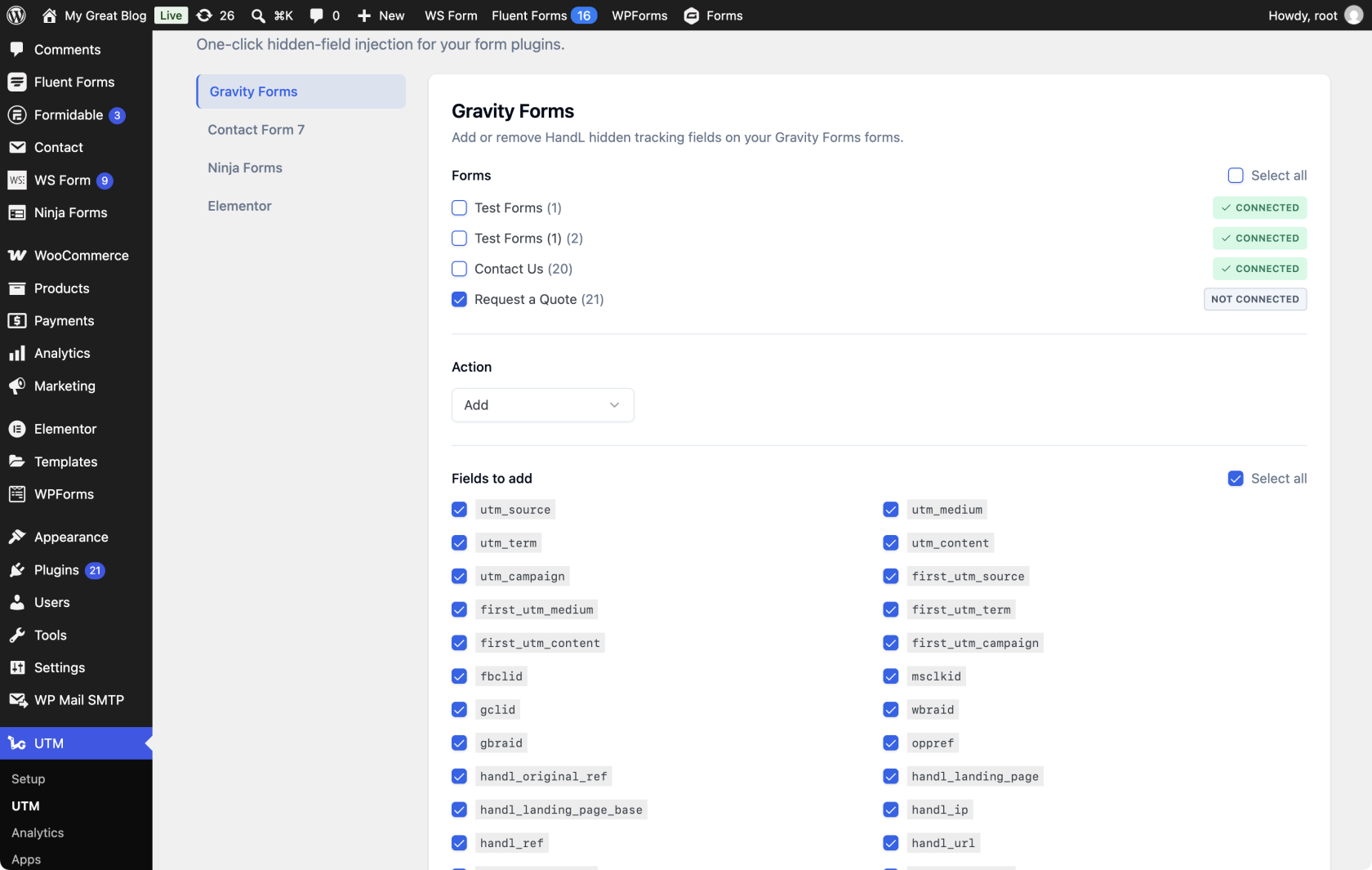
Task: Click the updates icon showing 26
Action: (x=204, y=16)
